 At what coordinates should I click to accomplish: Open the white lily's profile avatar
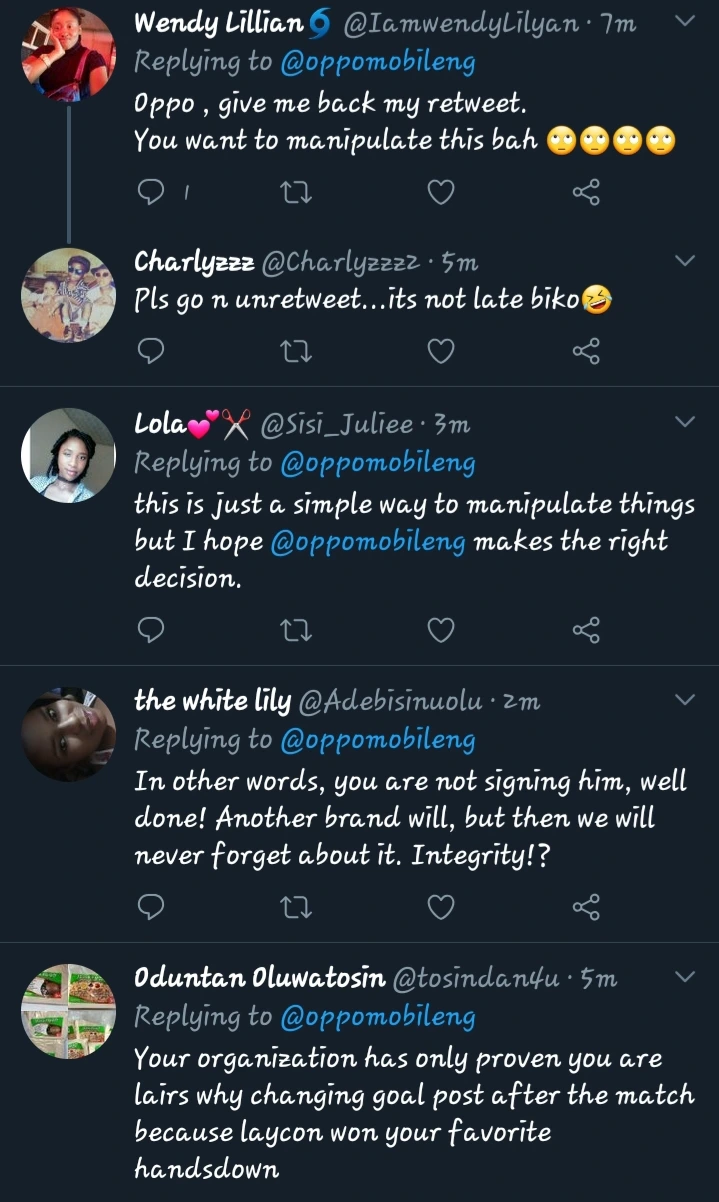click(68, 733)
